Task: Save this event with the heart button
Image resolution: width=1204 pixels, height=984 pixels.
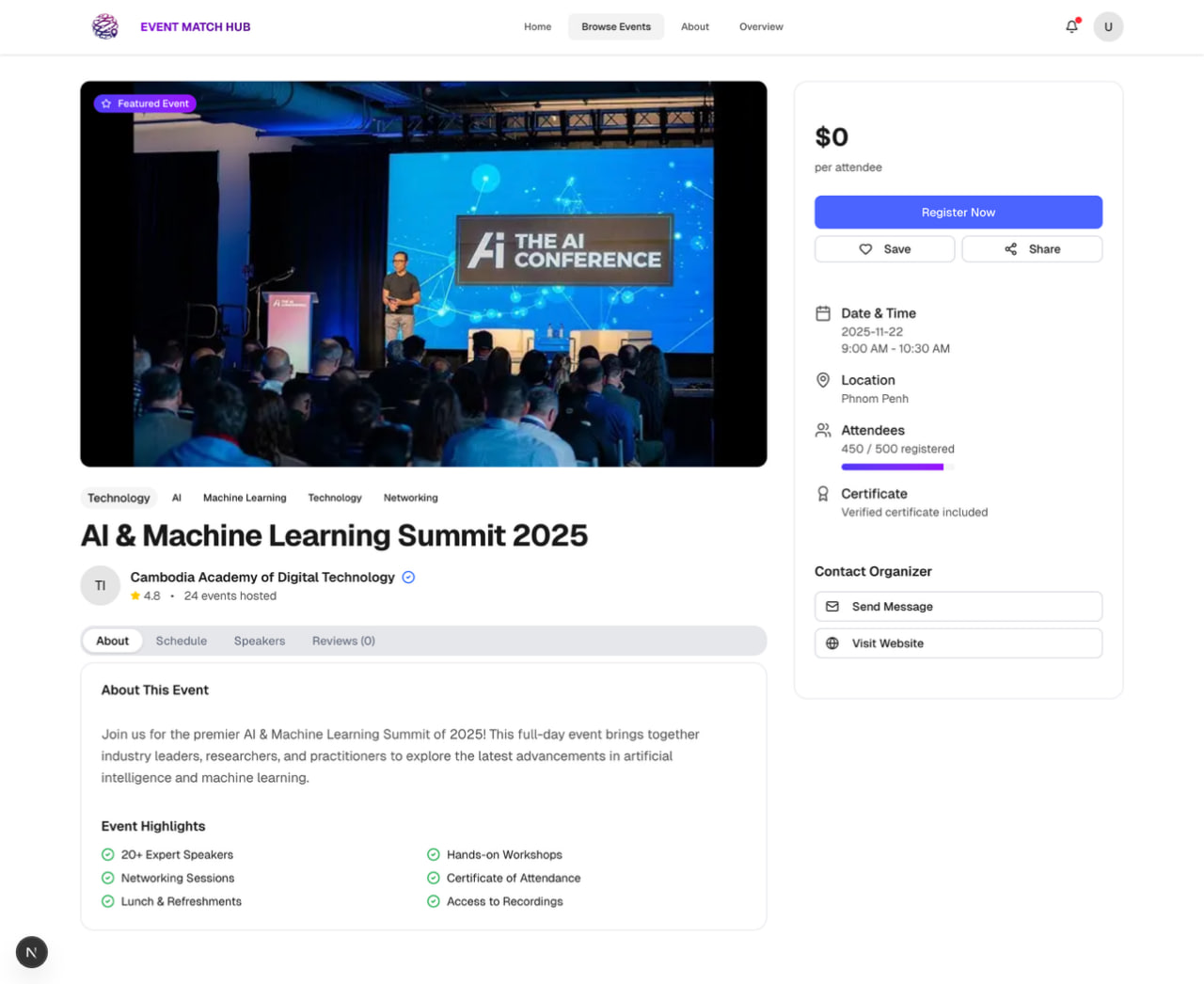Action: [884, 249]
